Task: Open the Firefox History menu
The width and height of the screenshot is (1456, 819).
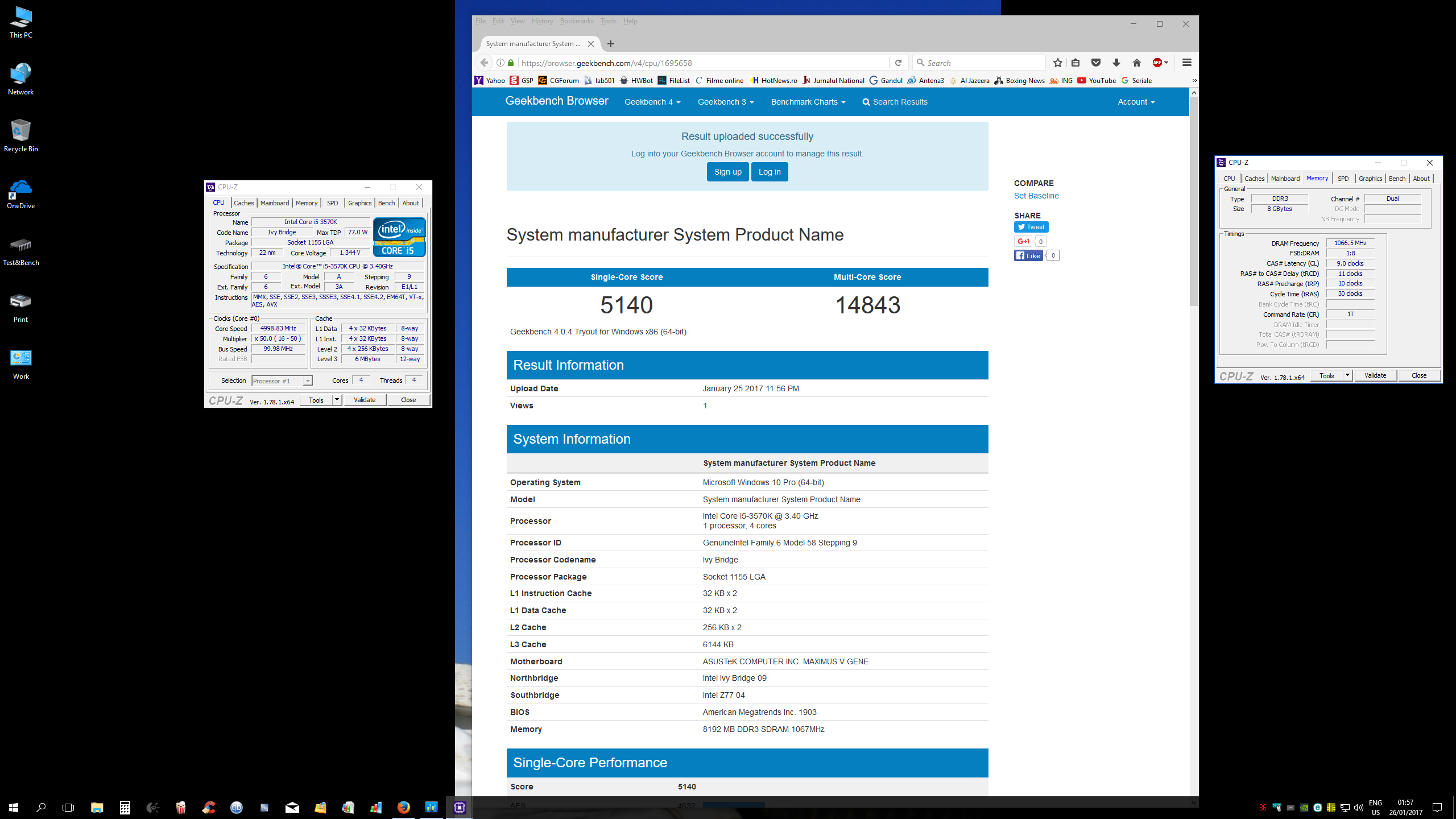Action: (542, 21)
